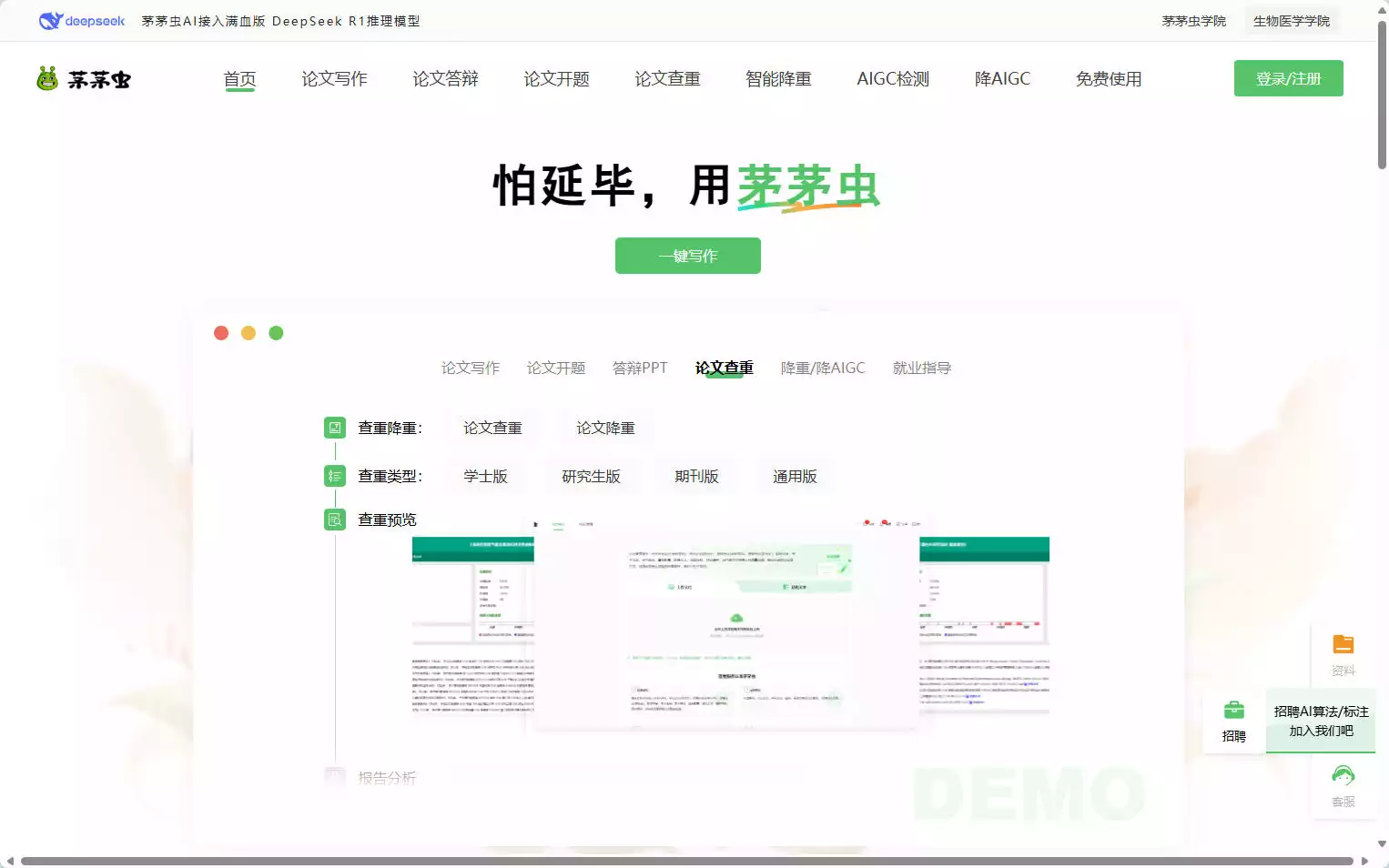Select the 论文查重 option chip
Screen dimensions: 1389x868
tap(492, 428)
